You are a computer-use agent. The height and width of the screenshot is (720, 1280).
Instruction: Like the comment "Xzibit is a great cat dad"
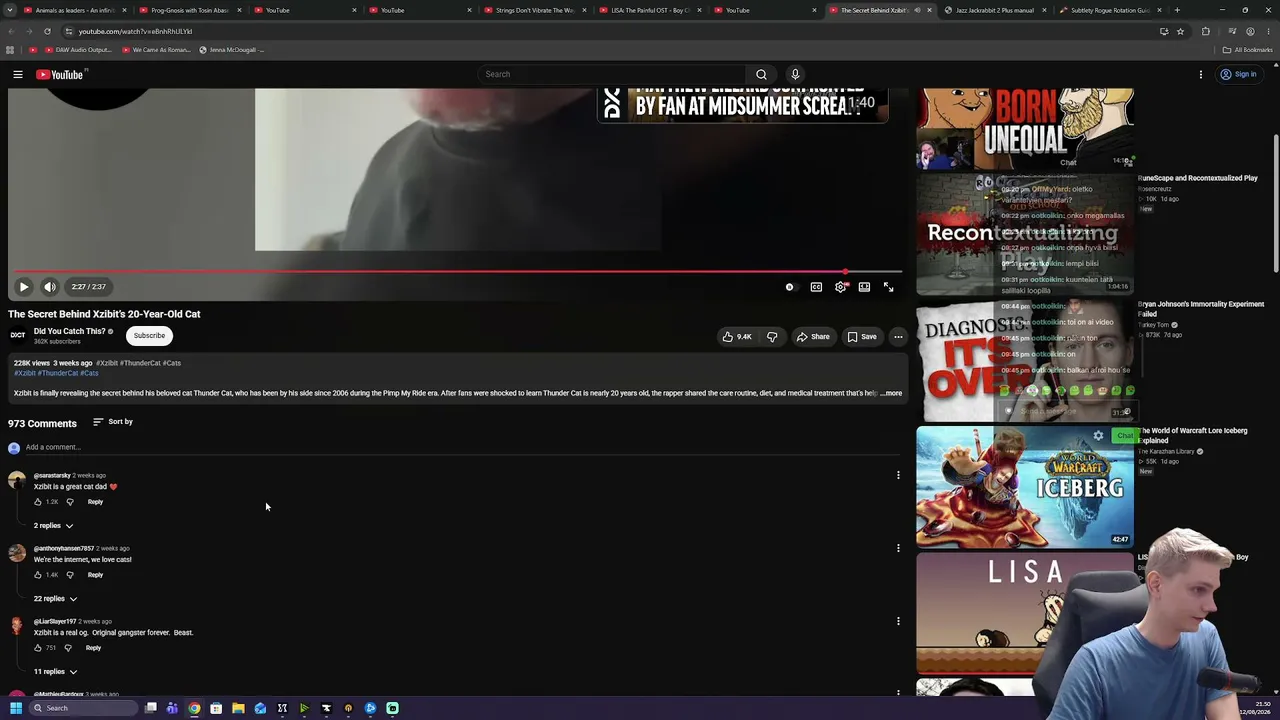tap(38, 502)
